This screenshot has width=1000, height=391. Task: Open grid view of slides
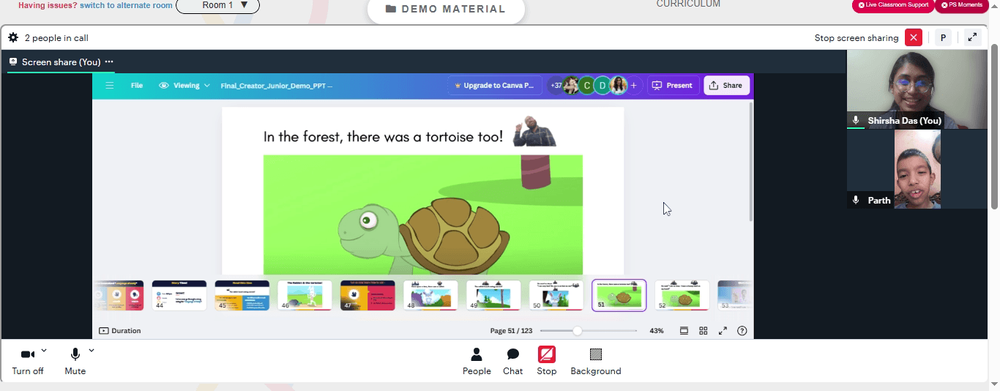click(703, 330)
